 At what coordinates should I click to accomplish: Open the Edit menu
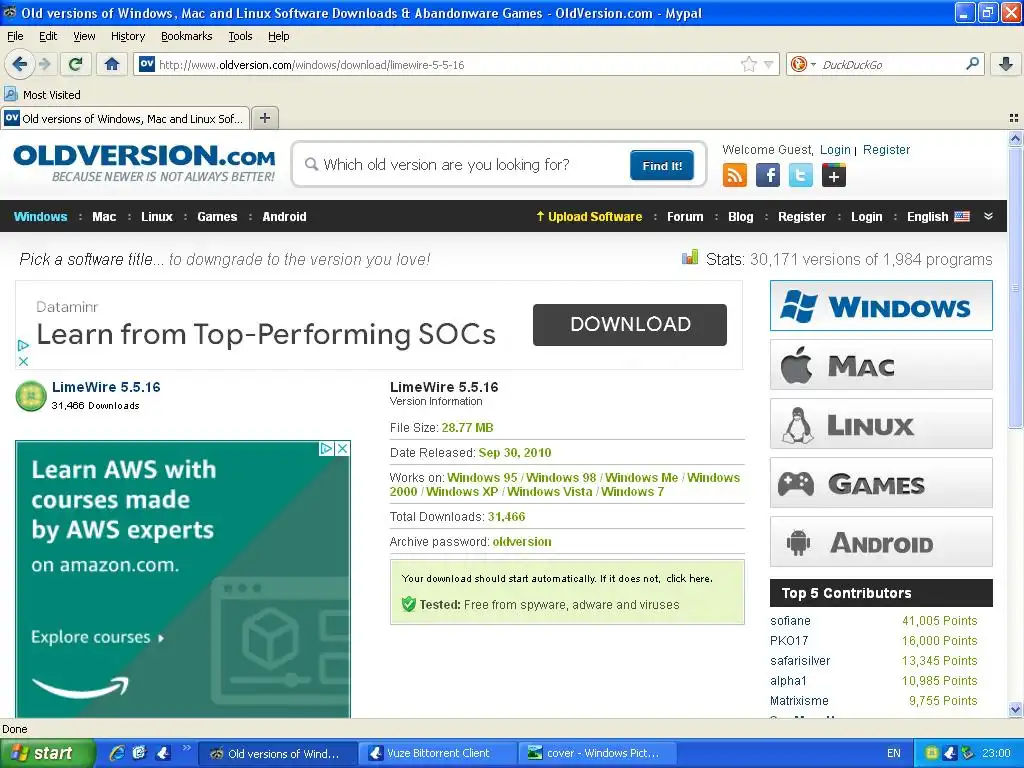pos(48,36)
